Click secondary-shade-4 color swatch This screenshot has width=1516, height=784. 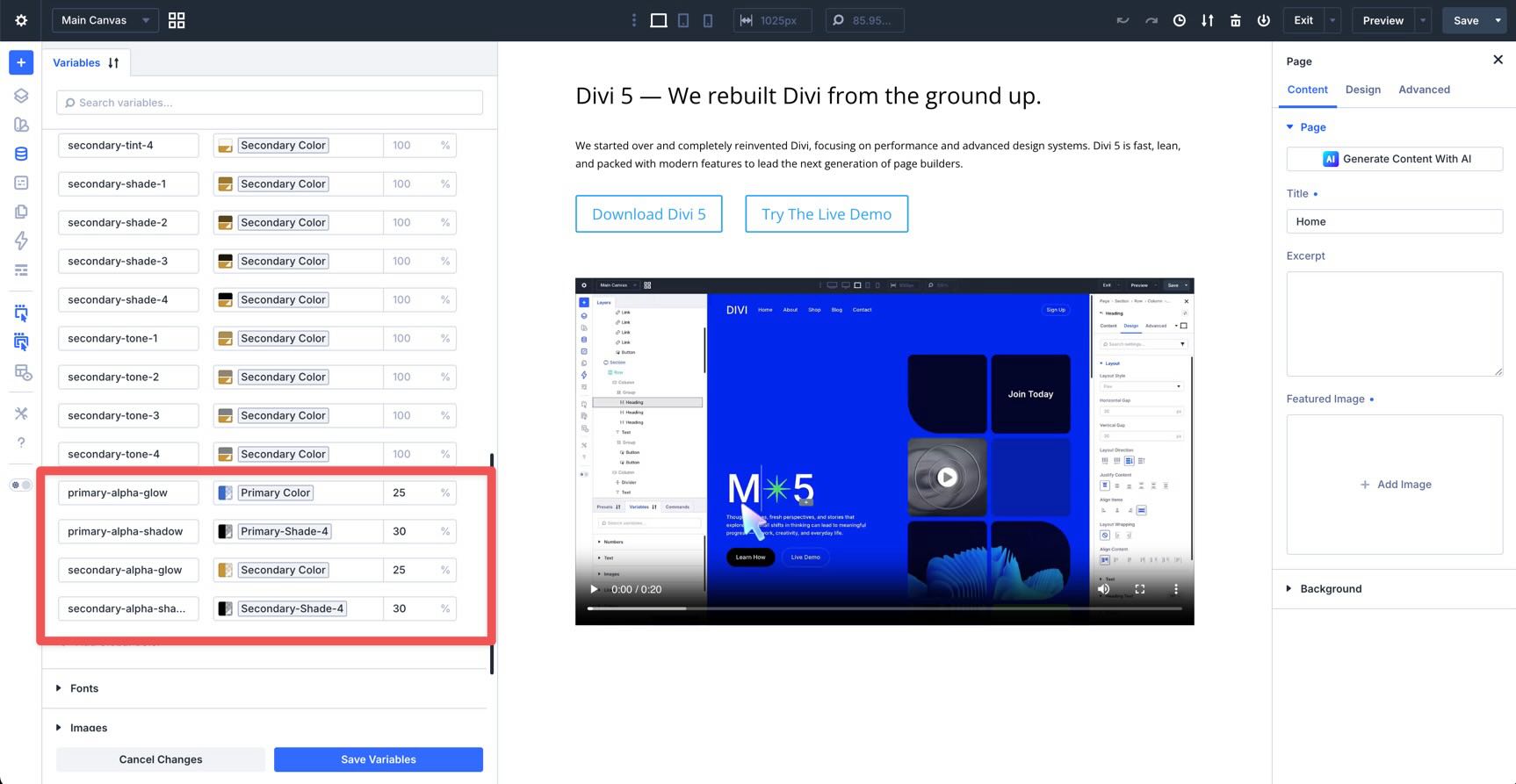[x=225, y=300]
